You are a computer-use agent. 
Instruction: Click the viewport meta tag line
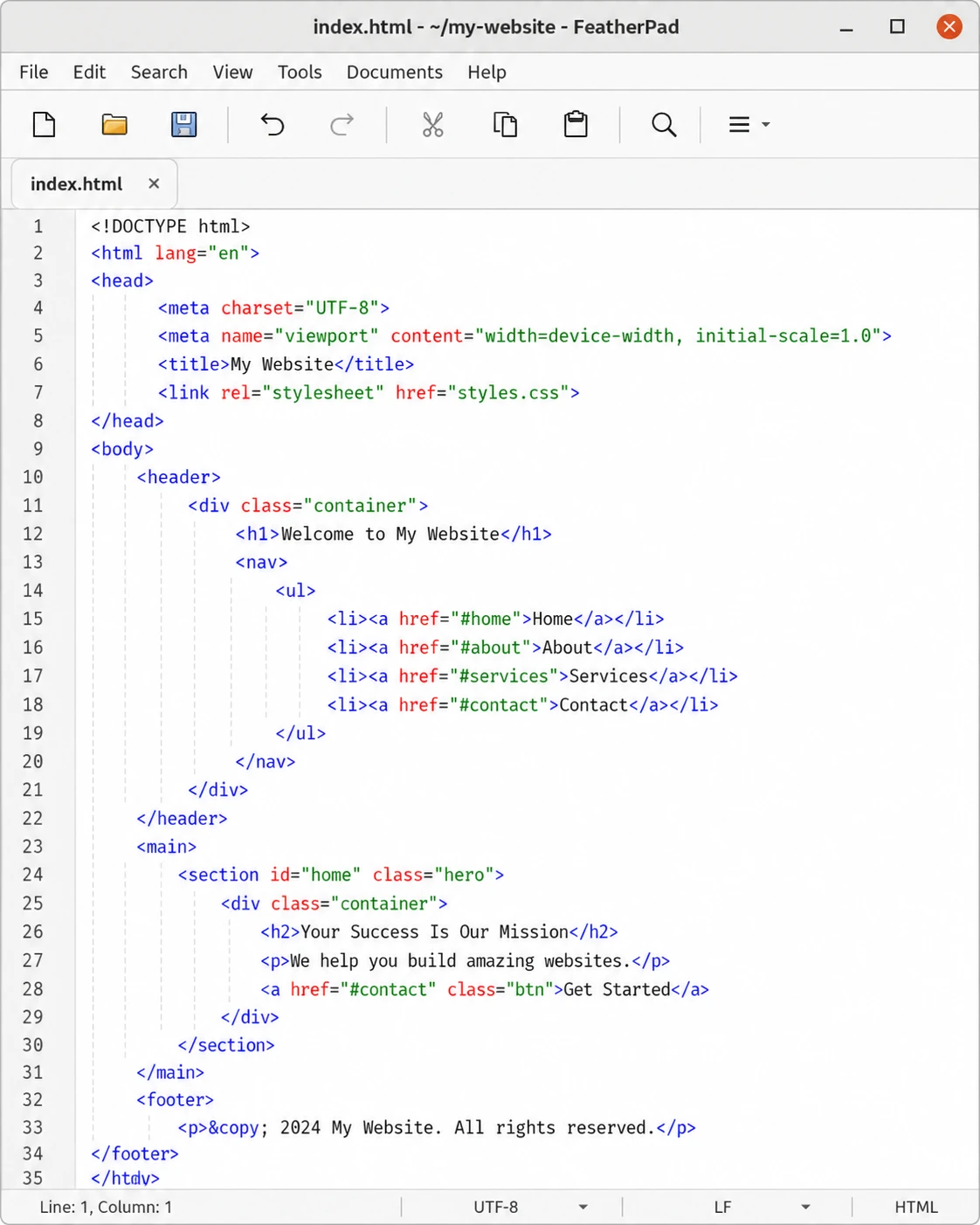tap(525, 336)
